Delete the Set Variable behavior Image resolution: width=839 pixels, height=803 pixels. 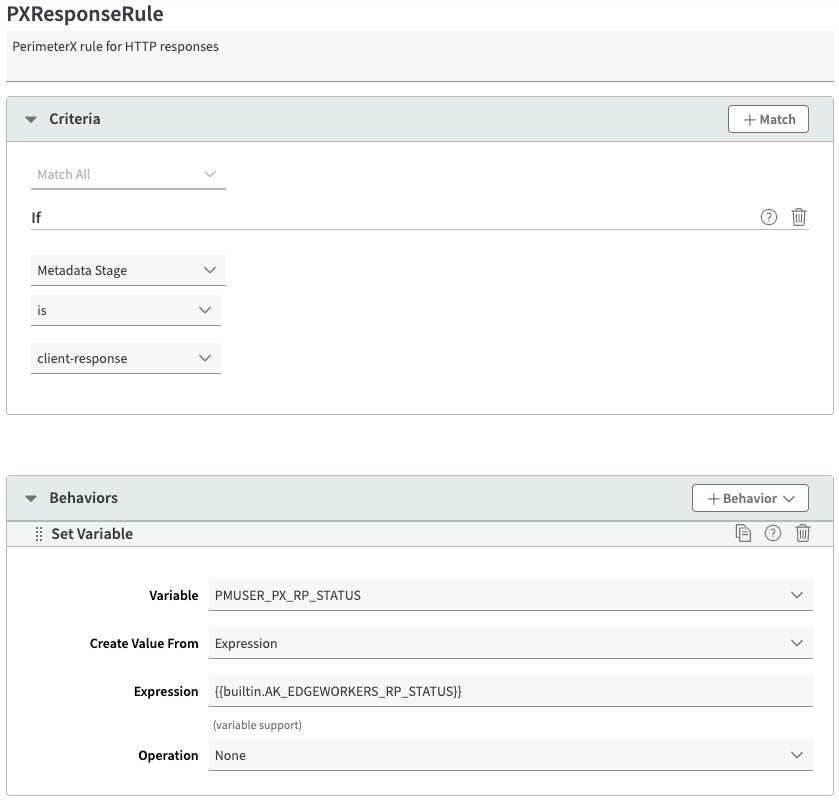pyautogui.click(x=803, y=534)
